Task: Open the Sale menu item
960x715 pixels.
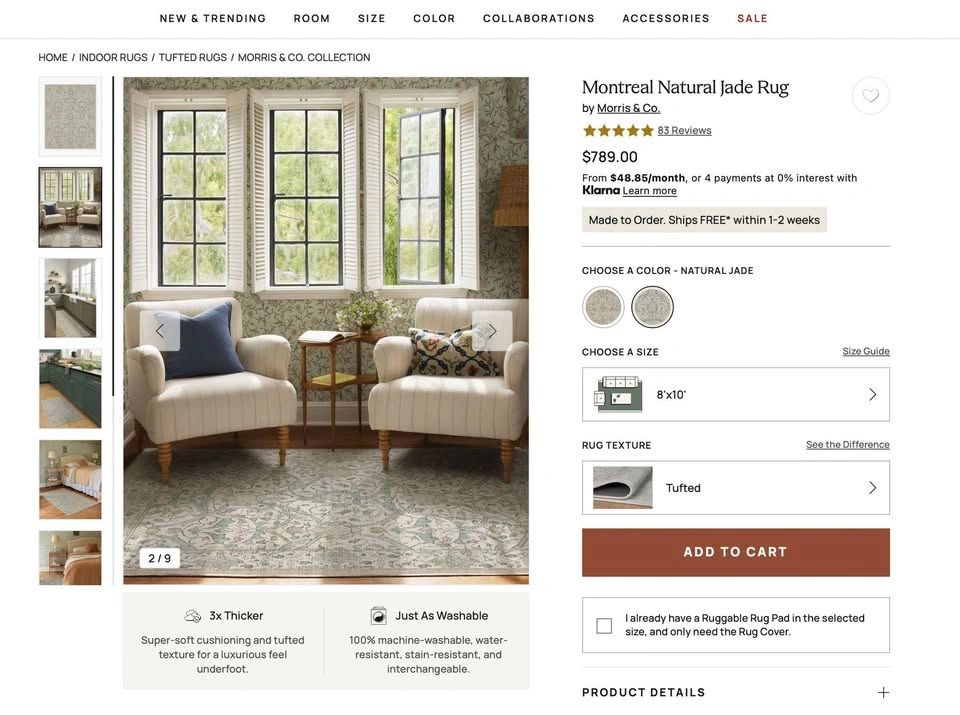Action: (752, 18)
